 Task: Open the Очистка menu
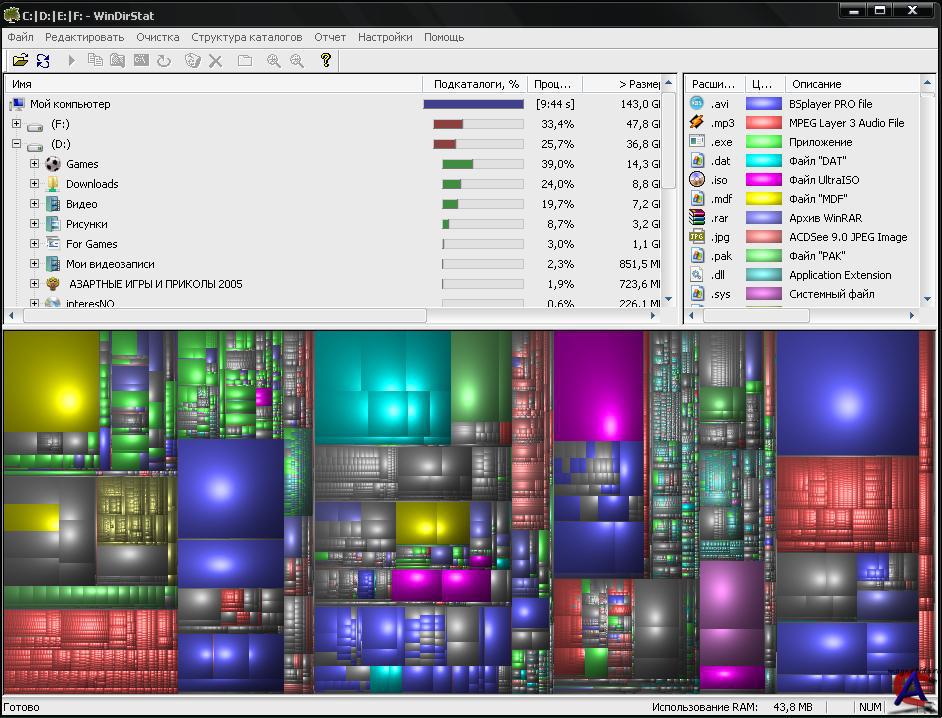click(x=158, y=37)
